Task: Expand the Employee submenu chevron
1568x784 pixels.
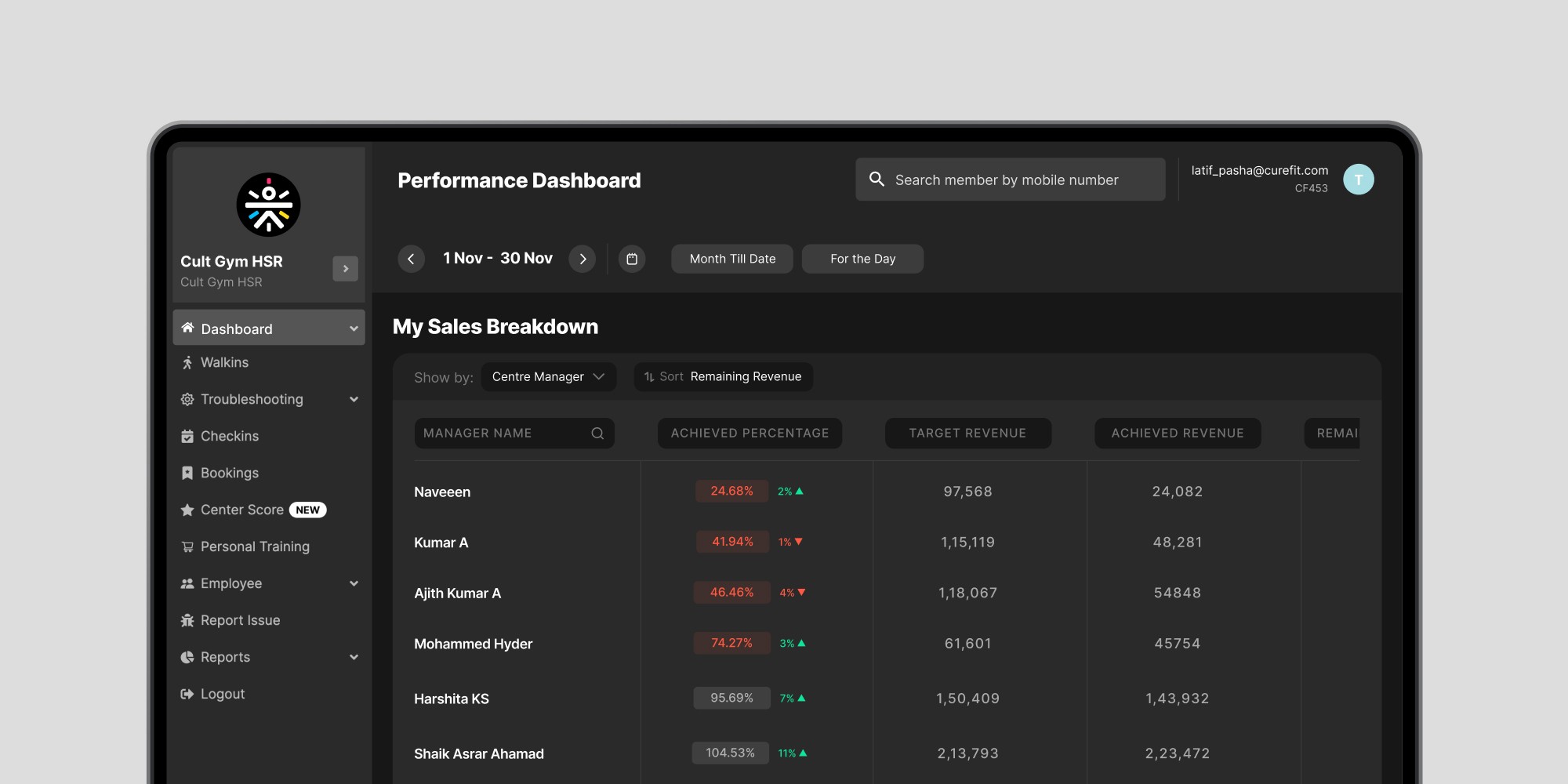Action: tap(354, 583)
